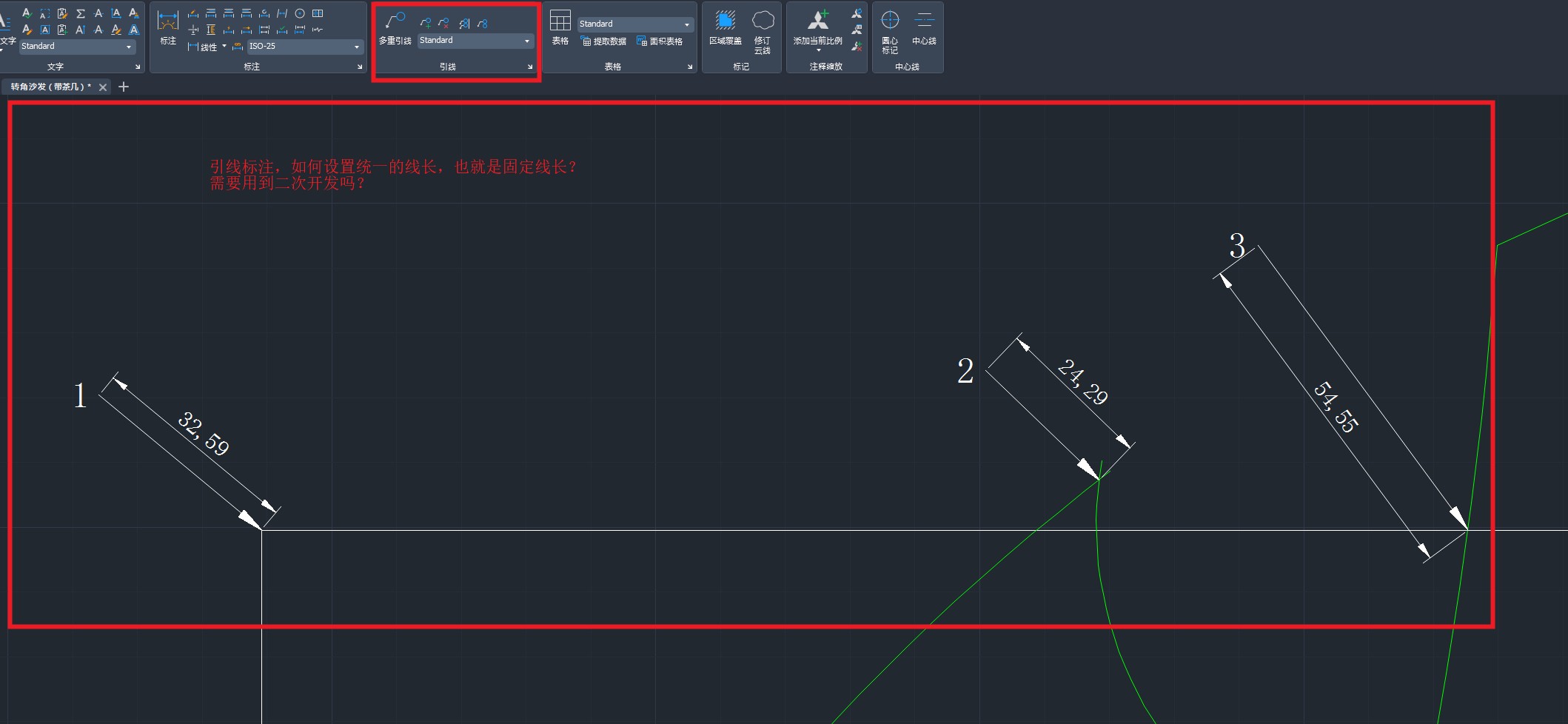Viewport: 1568px width, 724px height.
Task: Open the 表格 panel dialog launcher arrow
Action: (690, 67)
